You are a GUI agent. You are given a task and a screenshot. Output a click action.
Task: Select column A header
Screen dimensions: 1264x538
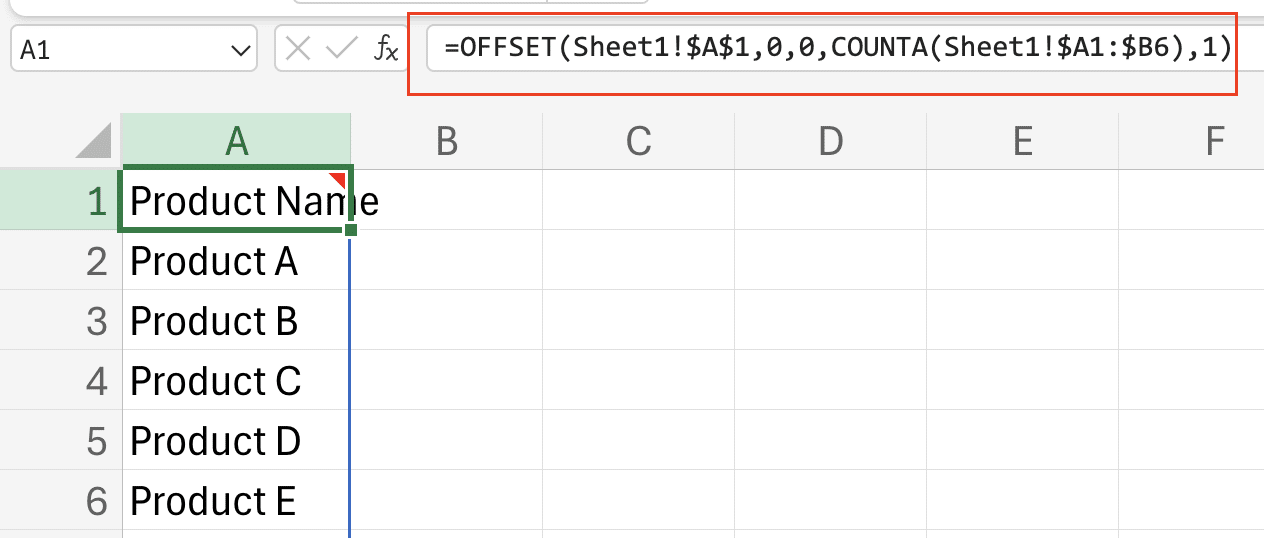point(236,142)
